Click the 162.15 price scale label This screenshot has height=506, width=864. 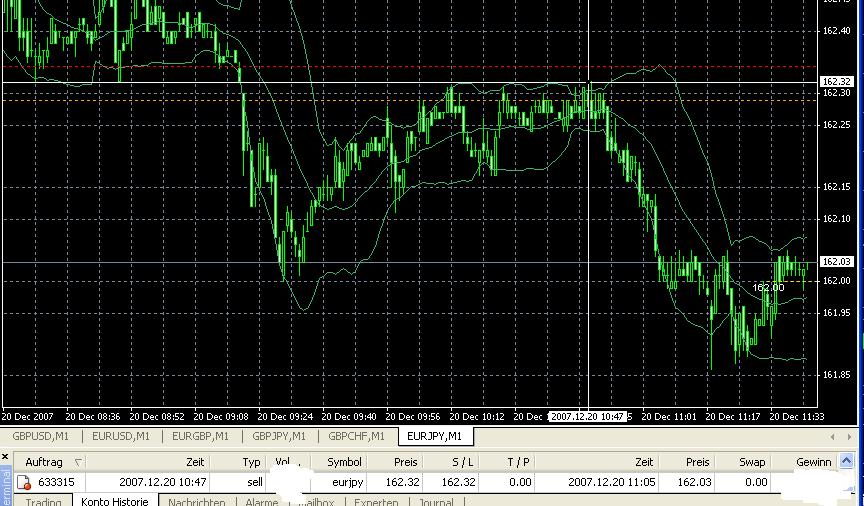click(836, 187)
